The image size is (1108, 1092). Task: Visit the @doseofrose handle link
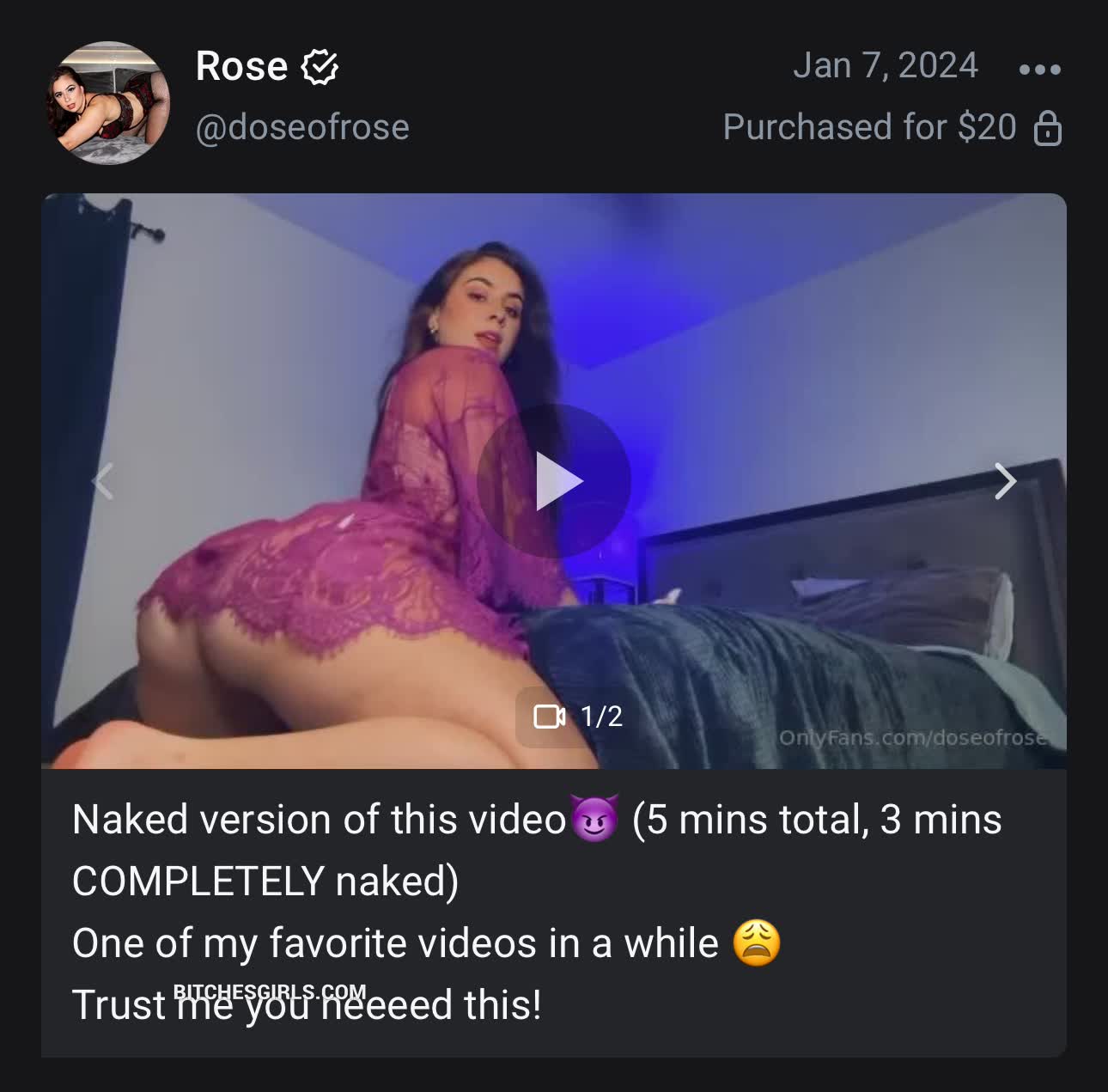tap(302, 127)
